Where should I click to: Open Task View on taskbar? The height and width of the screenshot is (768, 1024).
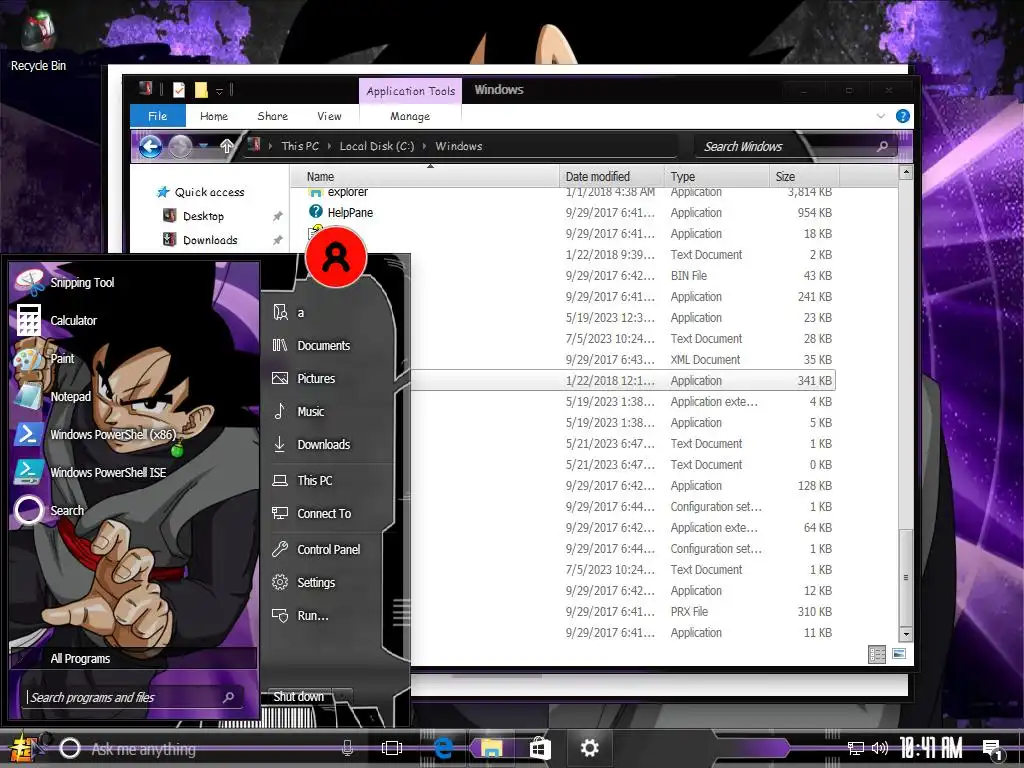(391, 748)
